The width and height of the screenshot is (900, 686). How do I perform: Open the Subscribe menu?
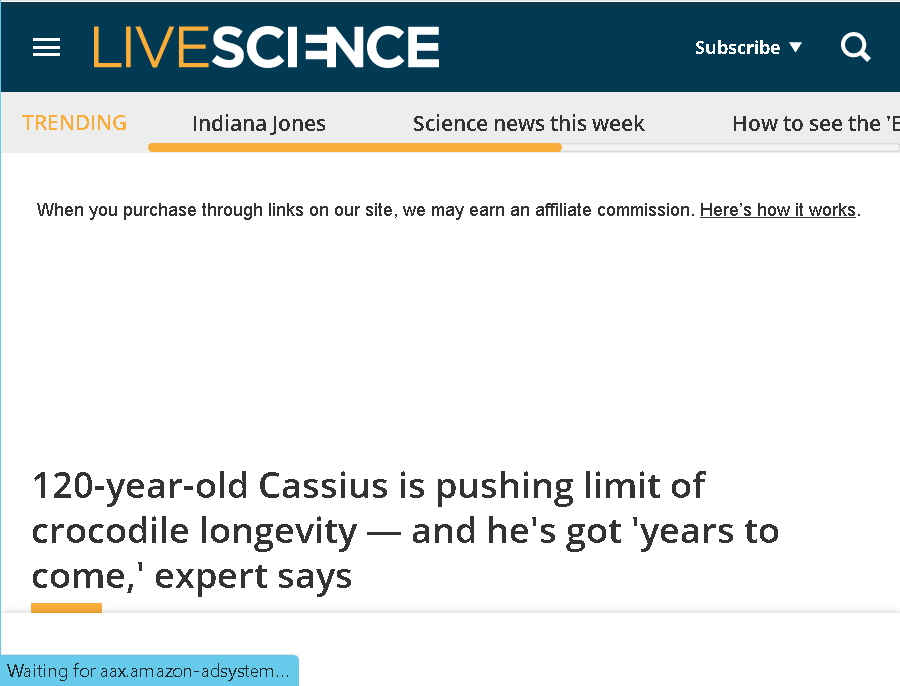(748, 47)
